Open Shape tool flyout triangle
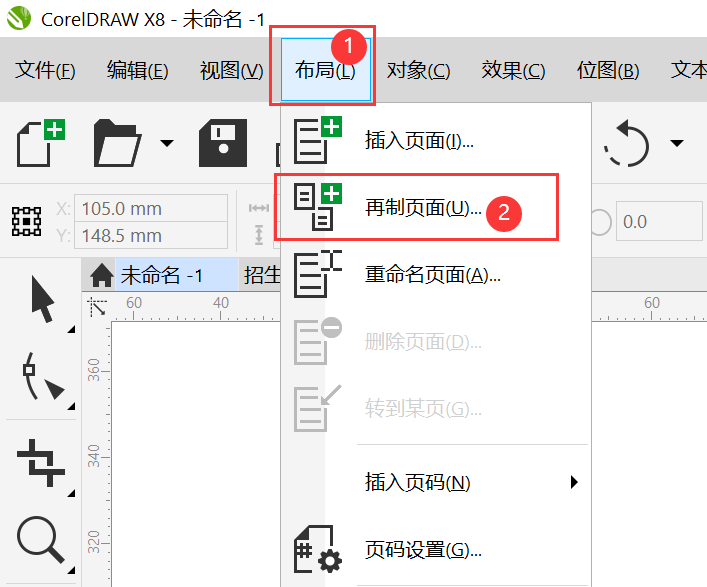Screen dimensions: 707x587 (71, 407)
